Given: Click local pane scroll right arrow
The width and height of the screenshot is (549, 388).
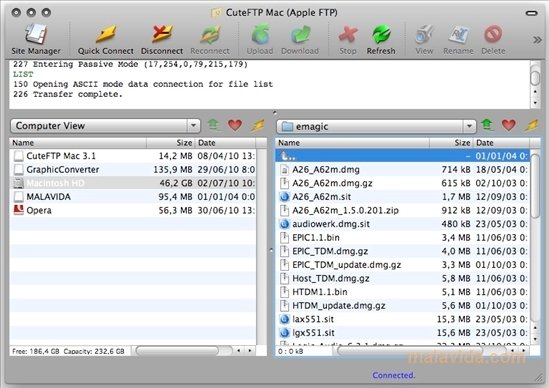Looking at the screenshot, I should (x=250, y=351).
